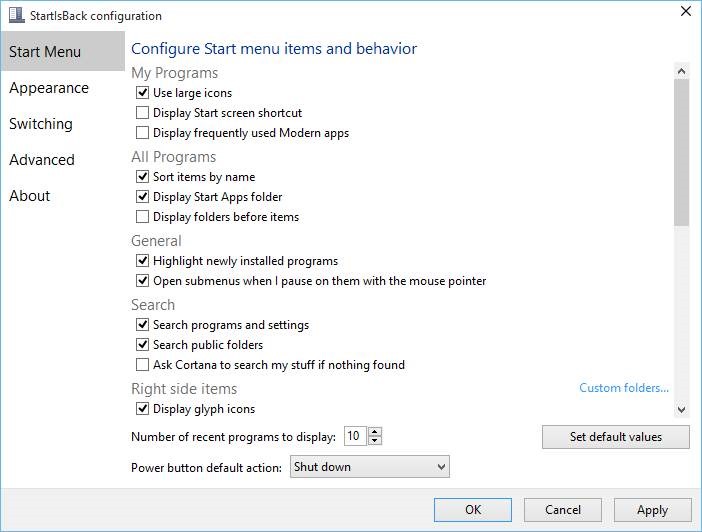Image resolution: width=702 pixels, height=532 pixels.
Task: Open Power button default action dropdown
Action: coord(370,467)
